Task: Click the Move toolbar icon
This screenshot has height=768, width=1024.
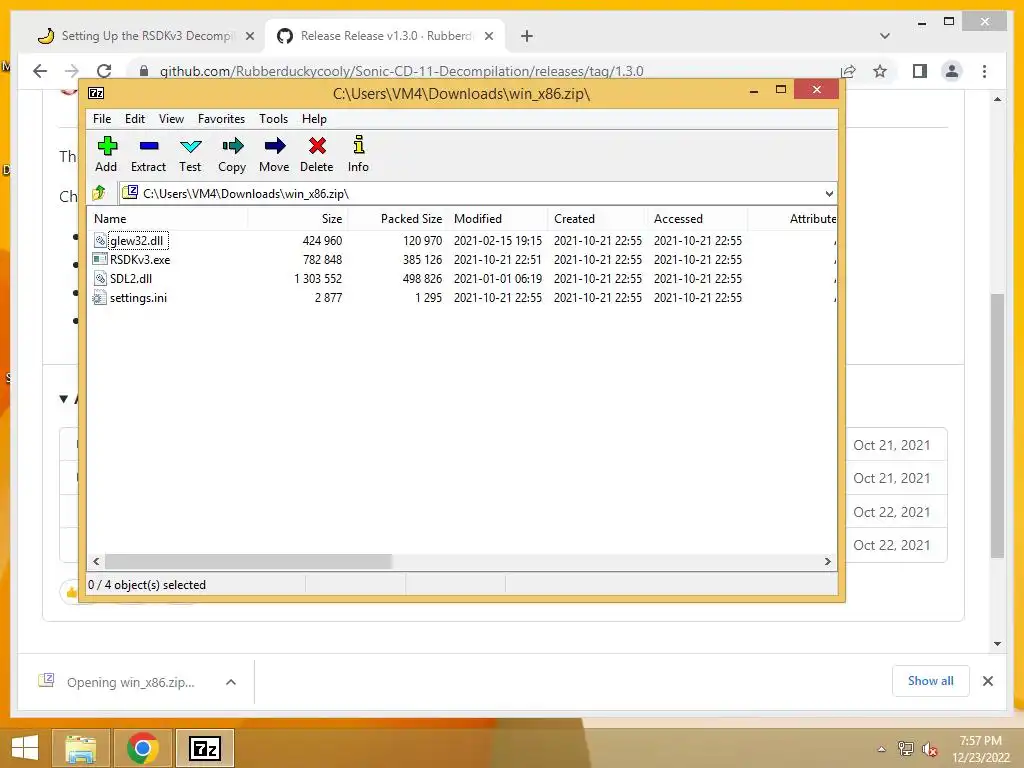Action: pos(274,154)
